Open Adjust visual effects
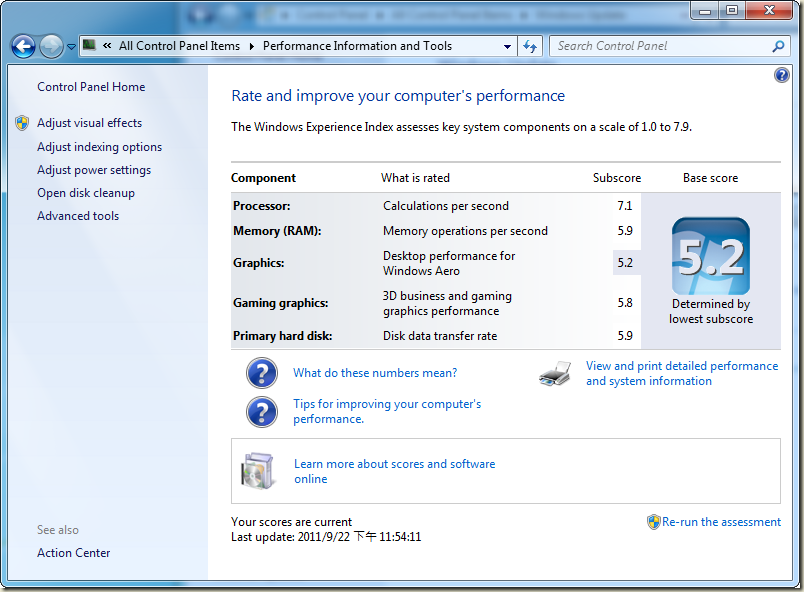The width and height of the screenshot is (804, 592). [x=90, y=123]
